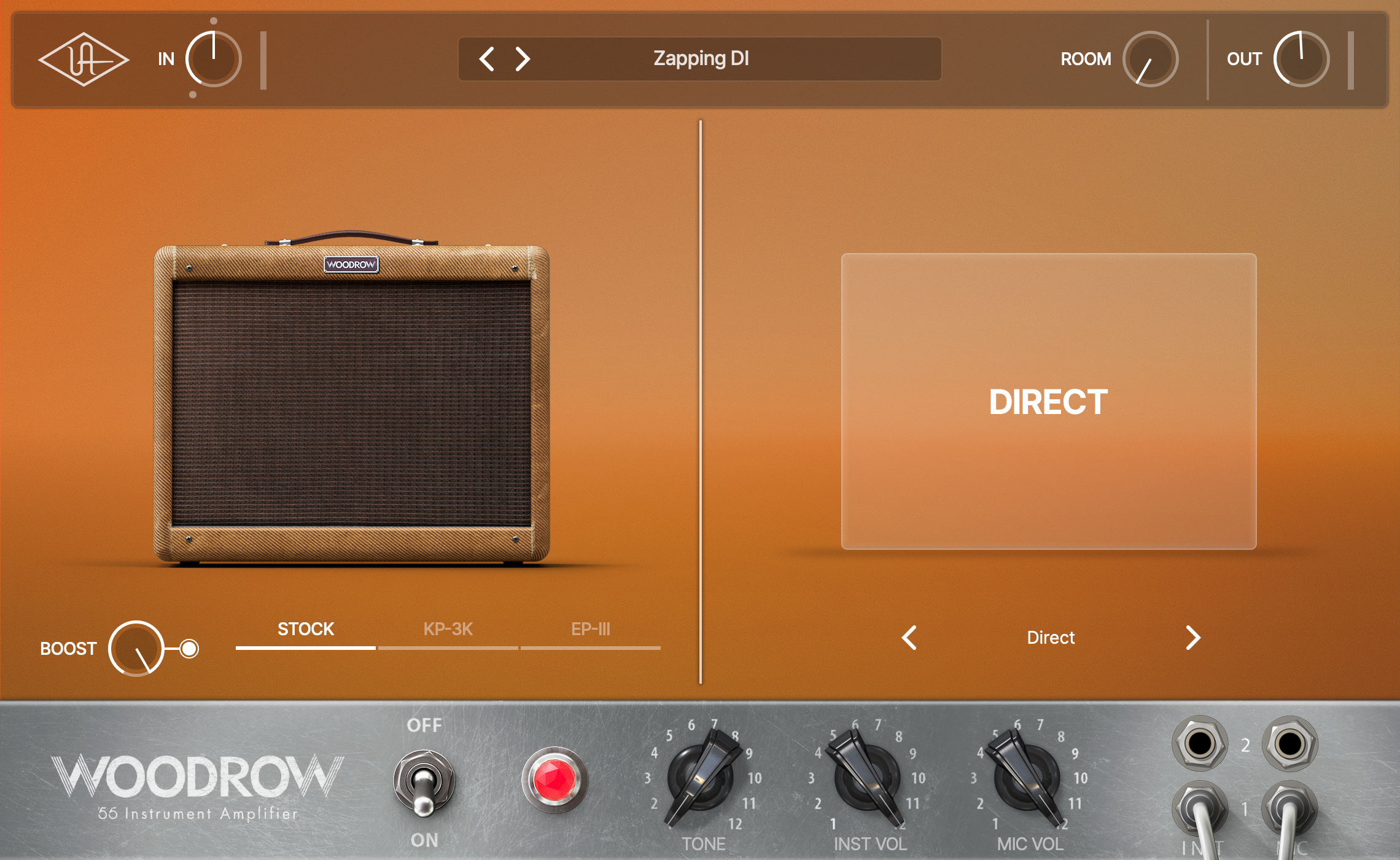1400x860 pixels.
Task: Switch to the KP-3K speaker tab
Action: click(447, 630)
